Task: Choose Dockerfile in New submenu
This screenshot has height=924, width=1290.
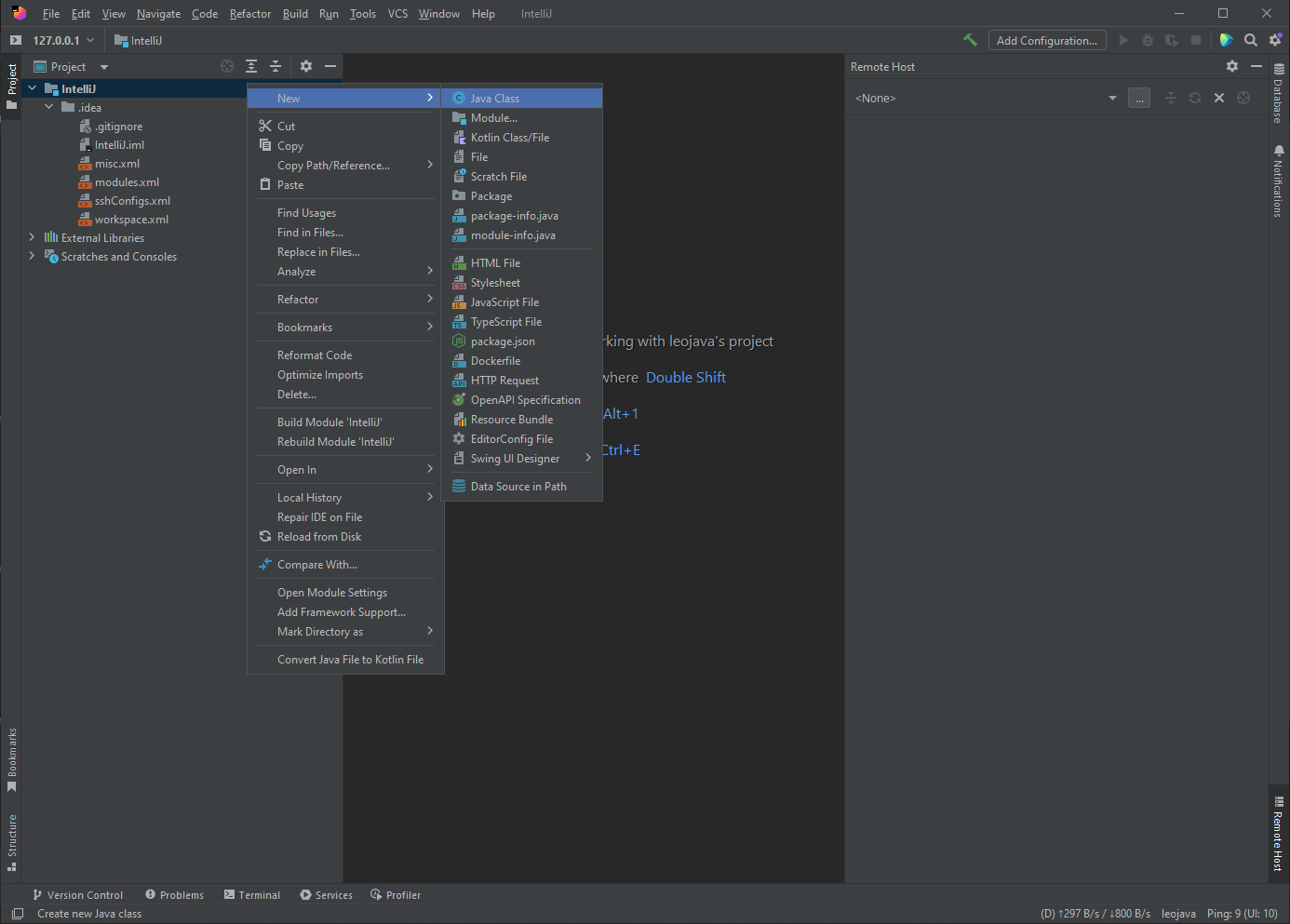Action: pos(522,360)
